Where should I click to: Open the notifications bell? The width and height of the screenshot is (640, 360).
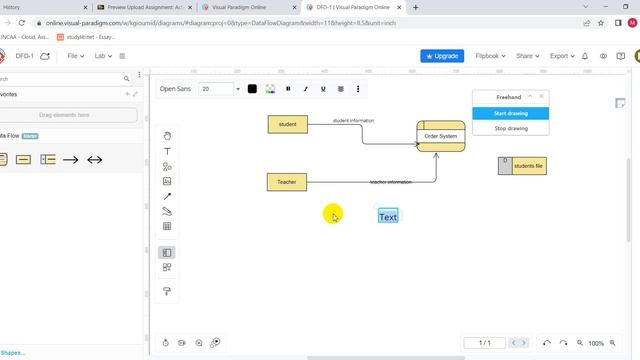pos(585,56)
